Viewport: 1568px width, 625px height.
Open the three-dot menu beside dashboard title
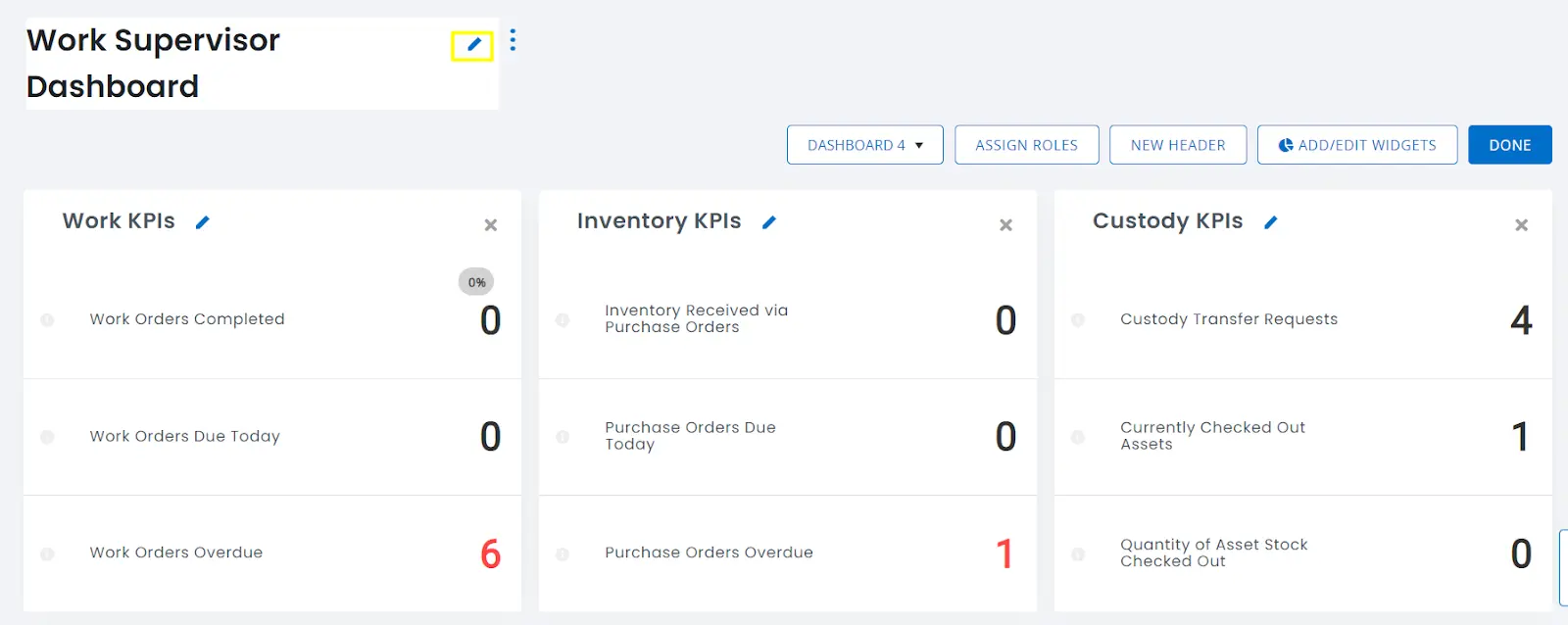point(513,40)
